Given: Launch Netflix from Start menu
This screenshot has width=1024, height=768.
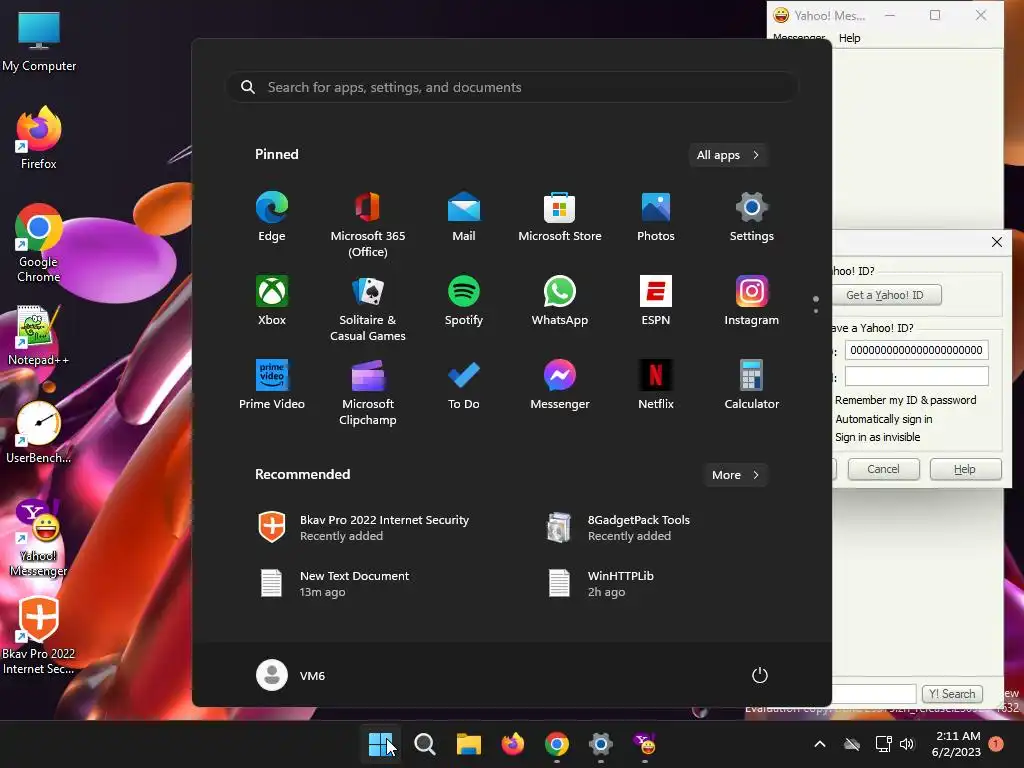Looking at the screenshot, I should [656, 385].
